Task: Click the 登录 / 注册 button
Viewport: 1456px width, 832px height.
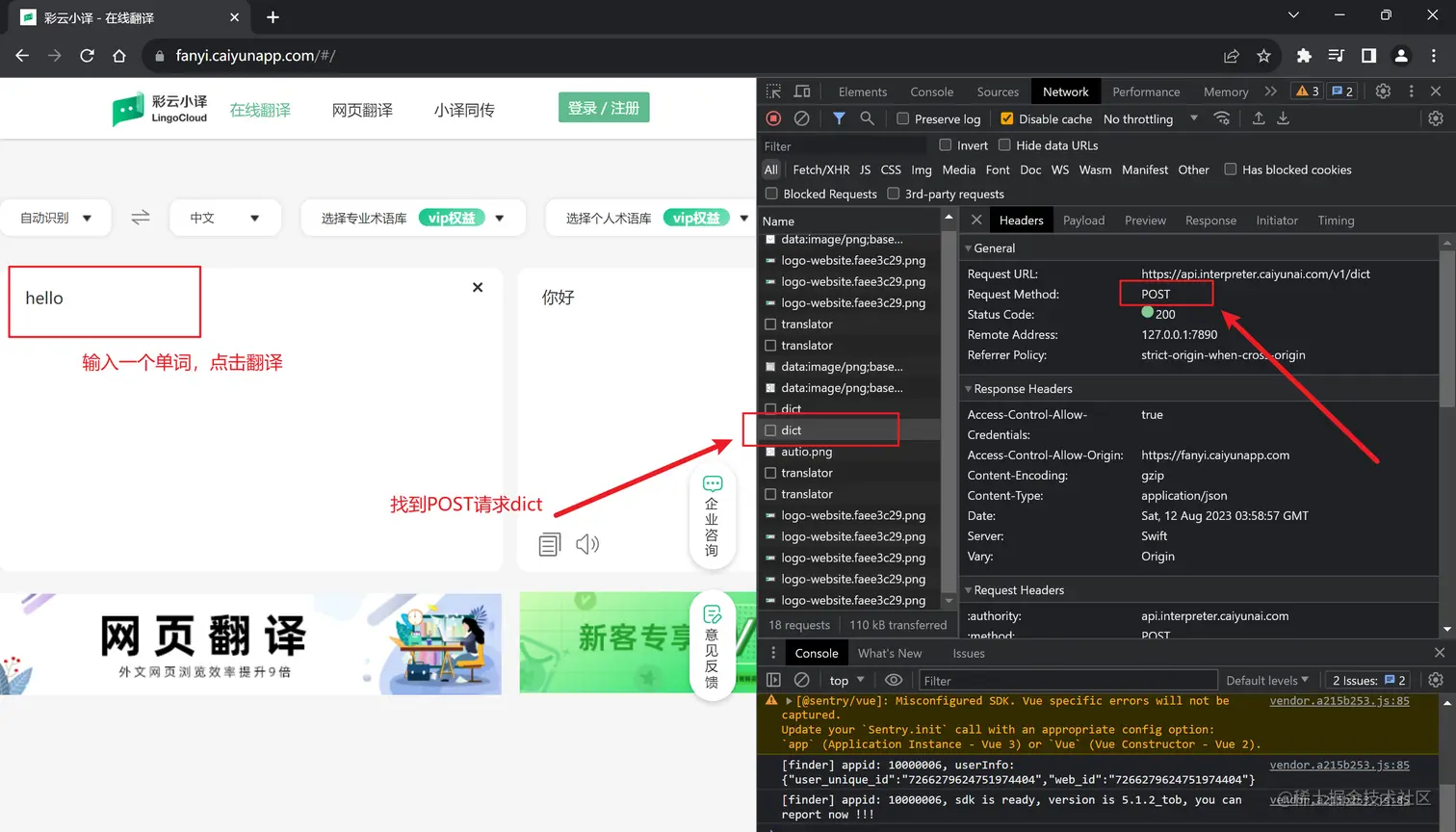Action: point(604,108)
